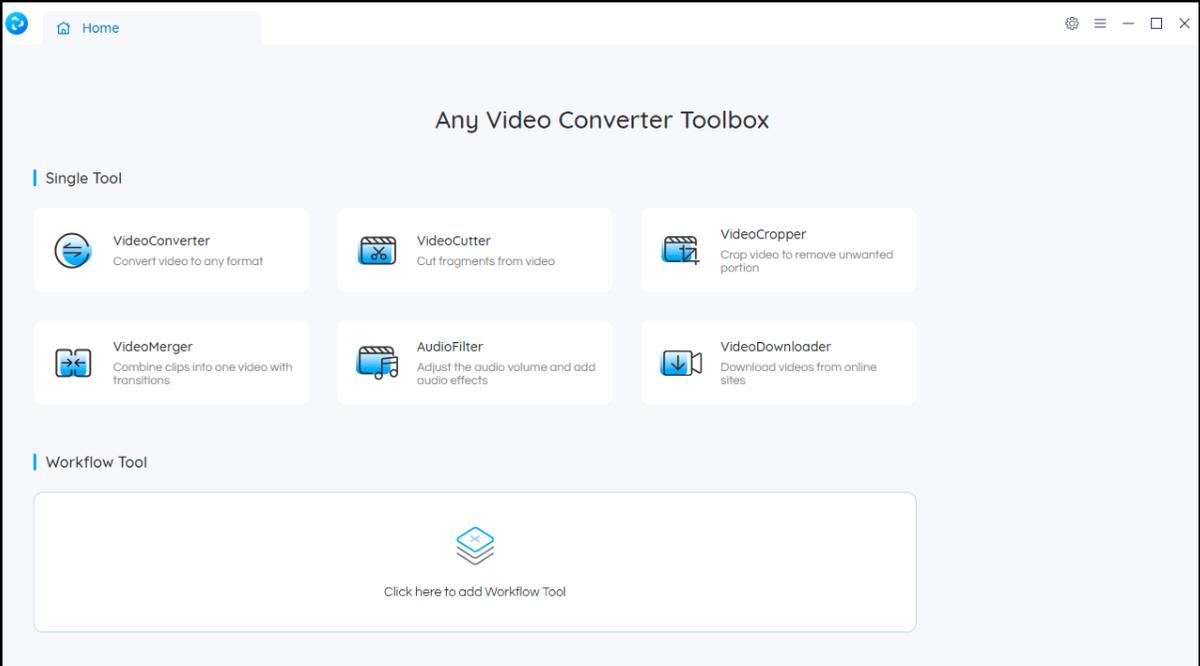Image resolution: width=1200 pixels, height=666 pixels.
Task: Click "Crop video to remove unwanted portion" text
Action: [x=806, y=261]
